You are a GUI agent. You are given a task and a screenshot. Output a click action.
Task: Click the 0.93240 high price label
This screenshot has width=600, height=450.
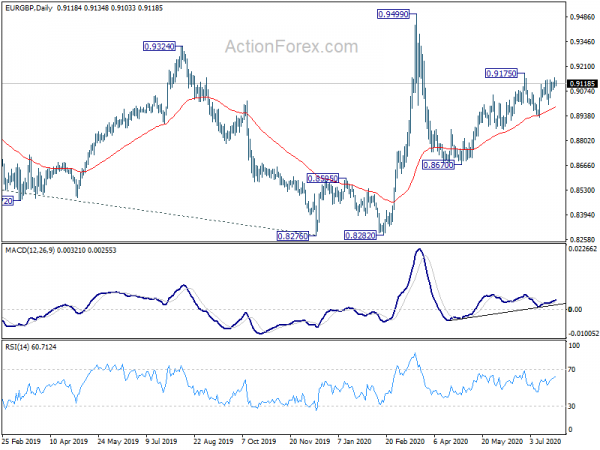pyautogui.click(x=159, y=47)
